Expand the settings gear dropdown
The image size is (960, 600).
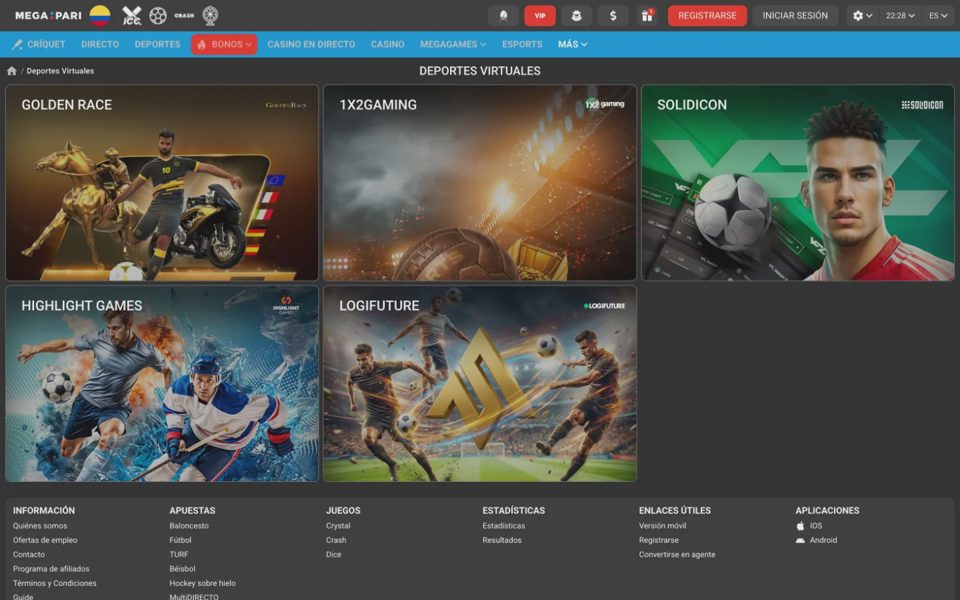click(863, 15)
